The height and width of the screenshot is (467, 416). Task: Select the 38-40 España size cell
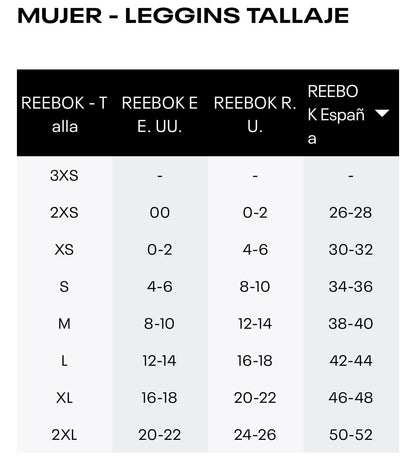[x=351, y=323]
